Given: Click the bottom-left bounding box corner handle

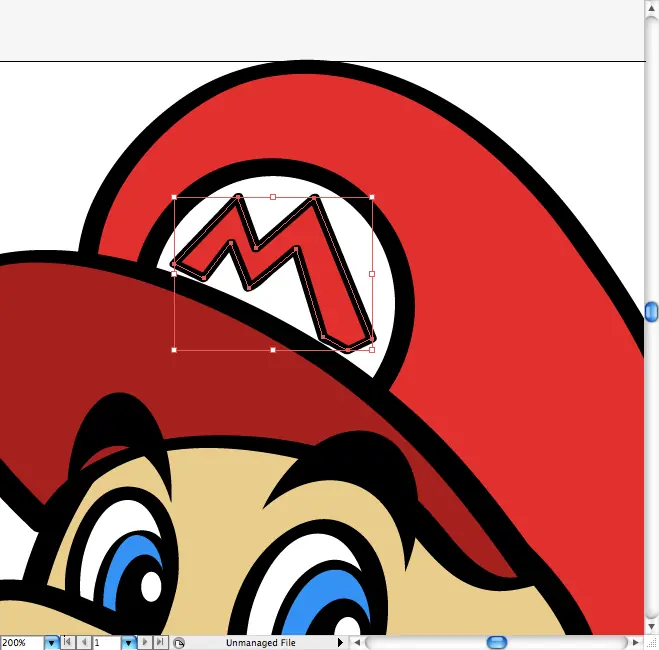Looking at the screenshot, I should tap(174, 350).
